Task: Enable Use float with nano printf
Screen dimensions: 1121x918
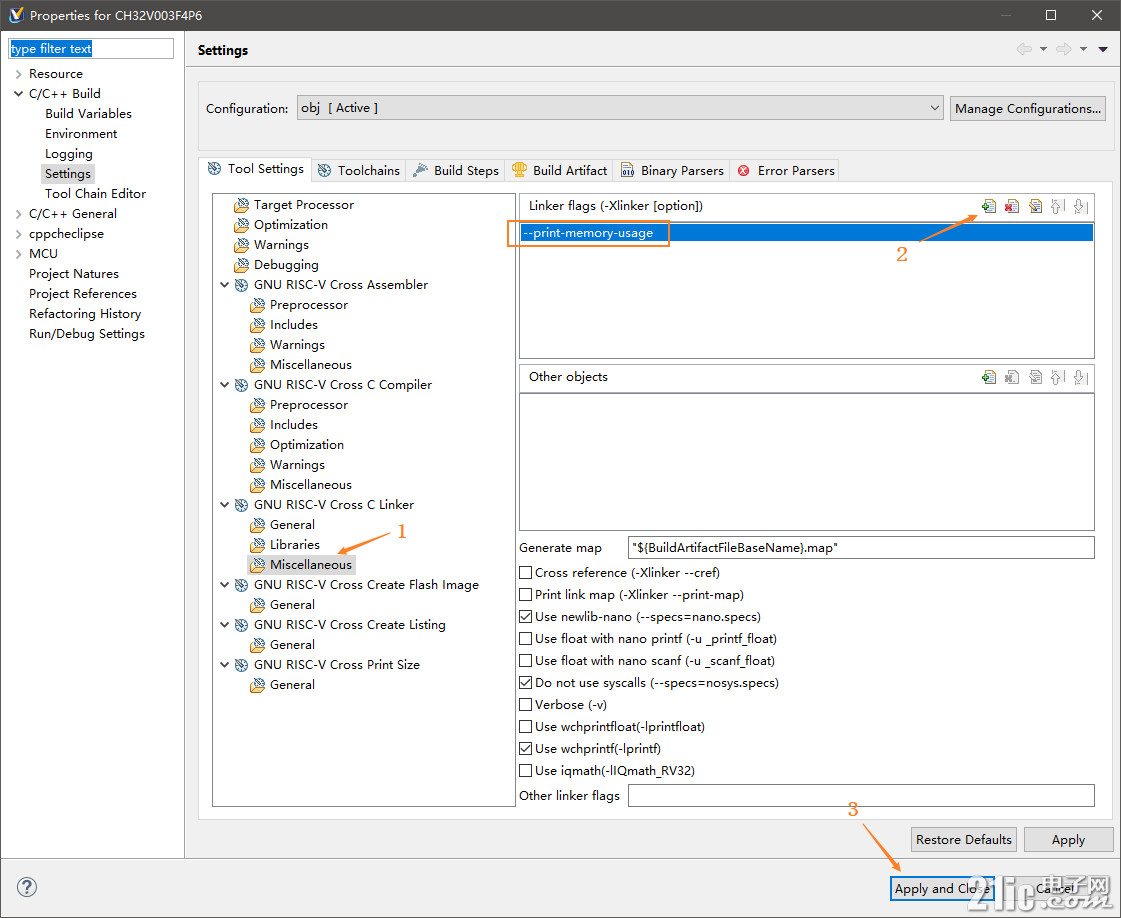Action: coord(525,639)
